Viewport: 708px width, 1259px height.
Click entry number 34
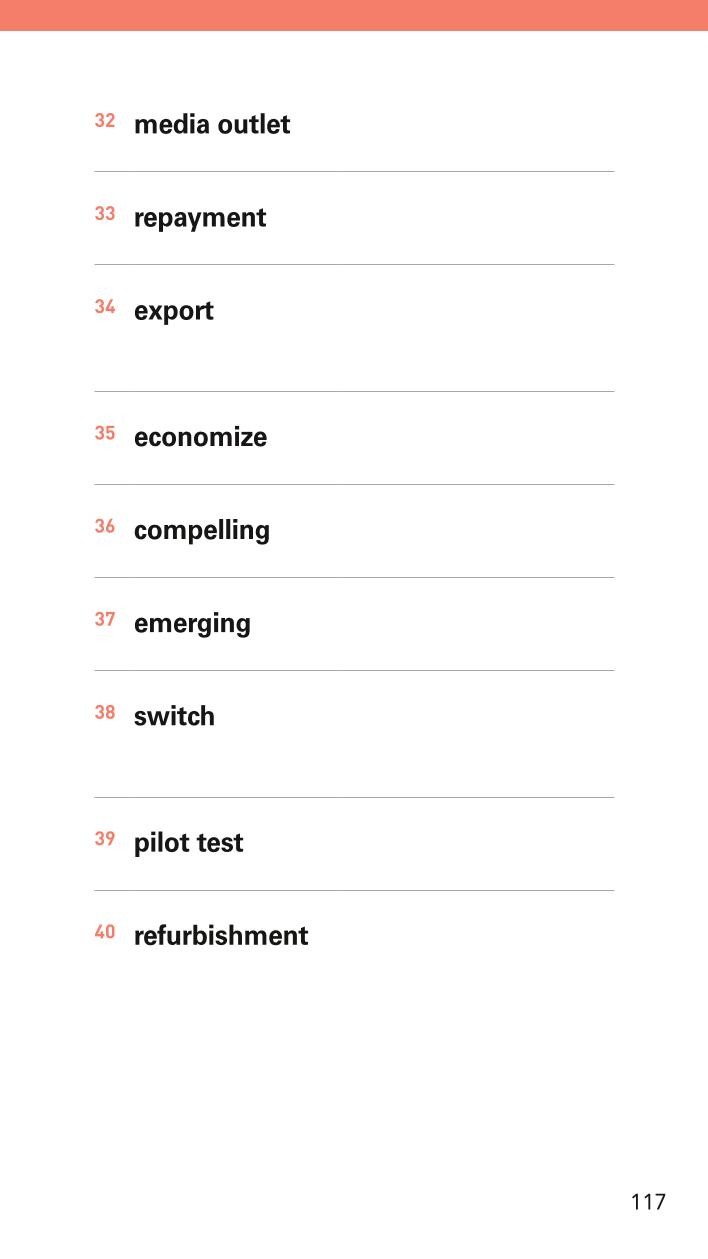(x=105, y=307)
